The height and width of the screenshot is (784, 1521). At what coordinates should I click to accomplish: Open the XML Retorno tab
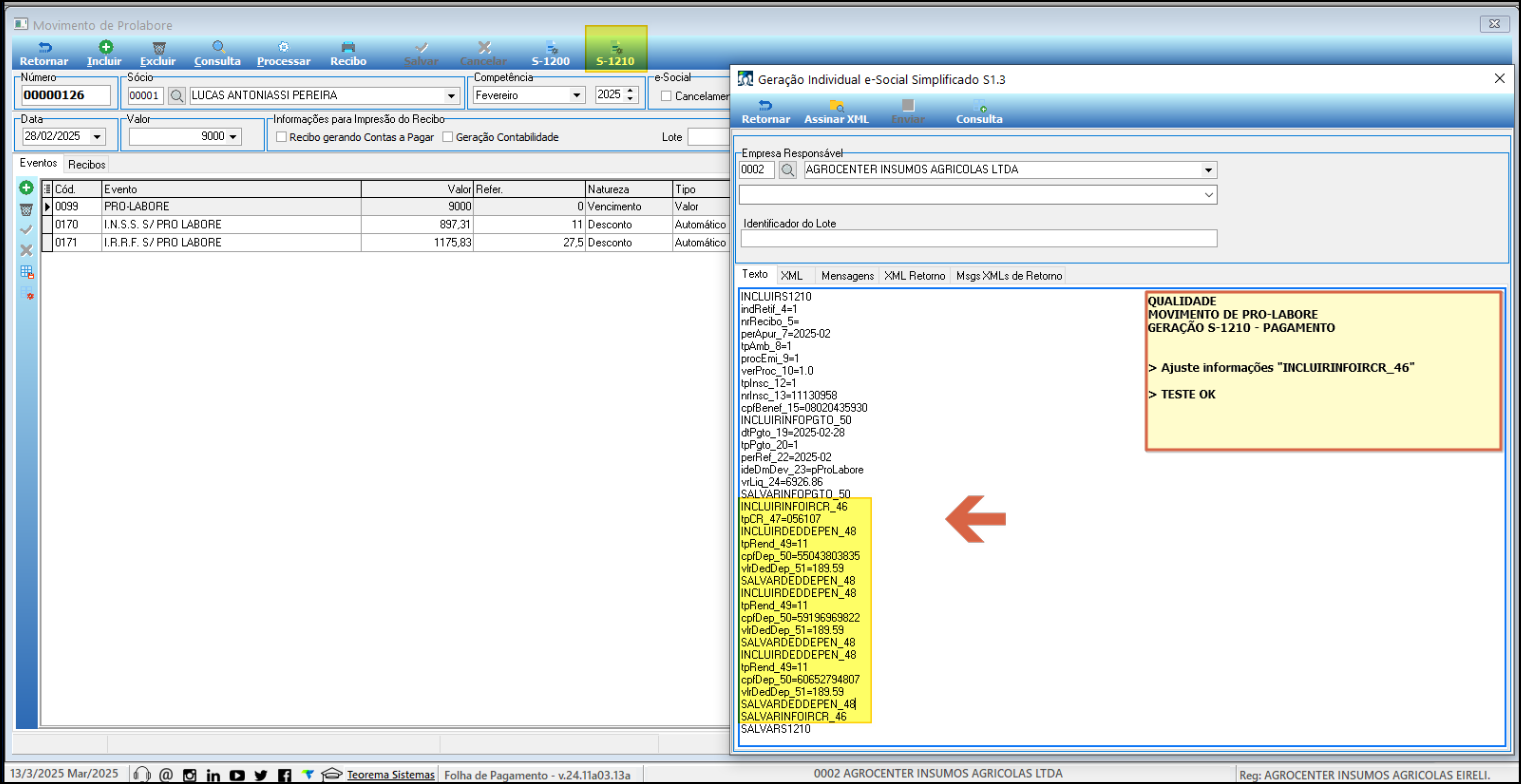pyautogui.click(x=914, y=275)
